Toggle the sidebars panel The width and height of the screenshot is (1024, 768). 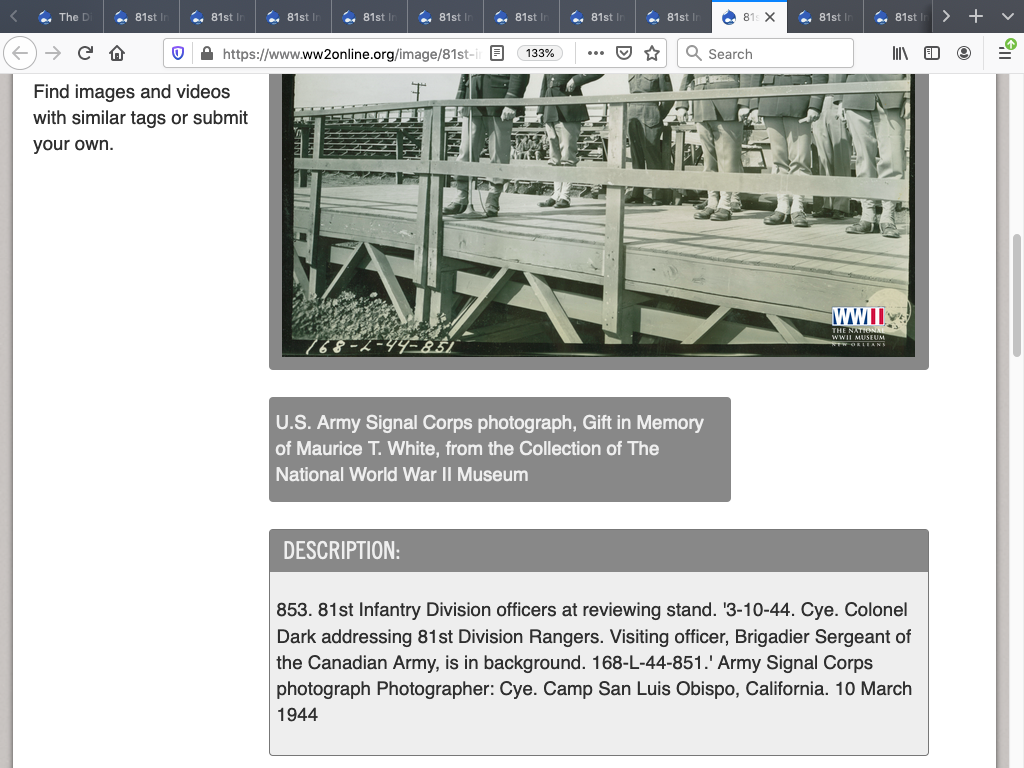point(932,53)
